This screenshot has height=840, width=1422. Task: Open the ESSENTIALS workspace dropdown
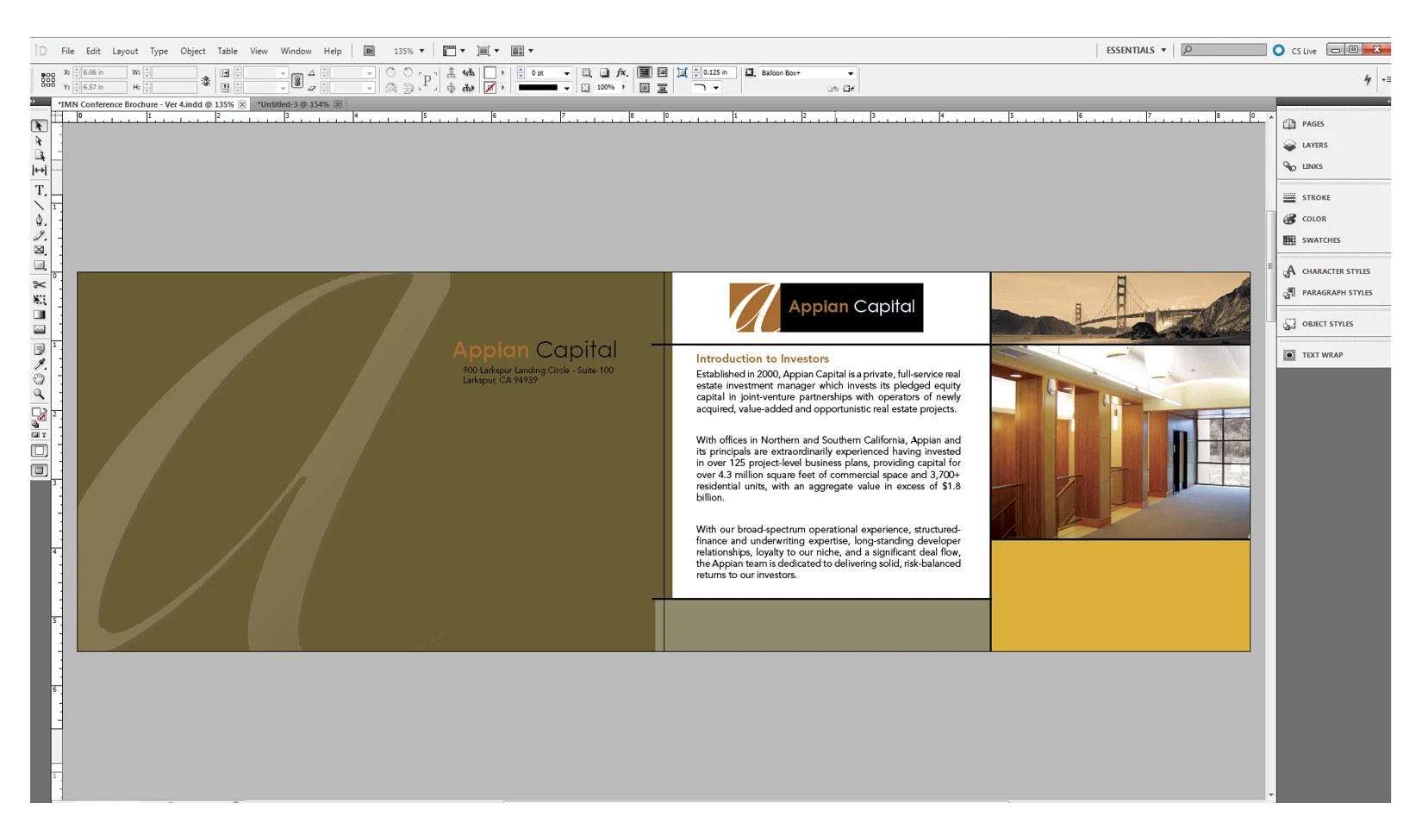click(1136, 50)
